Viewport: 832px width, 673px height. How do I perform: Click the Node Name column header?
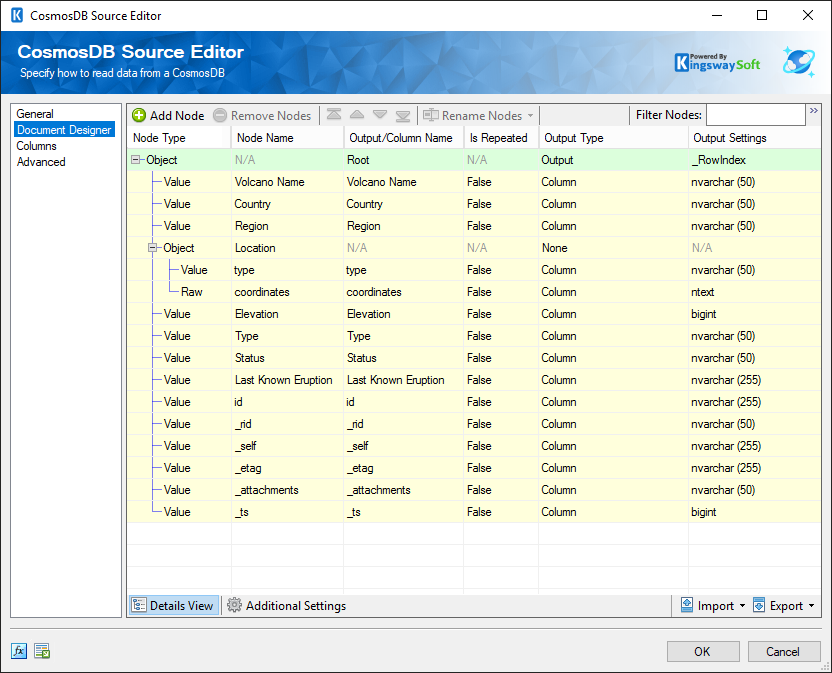click(287, 137)
